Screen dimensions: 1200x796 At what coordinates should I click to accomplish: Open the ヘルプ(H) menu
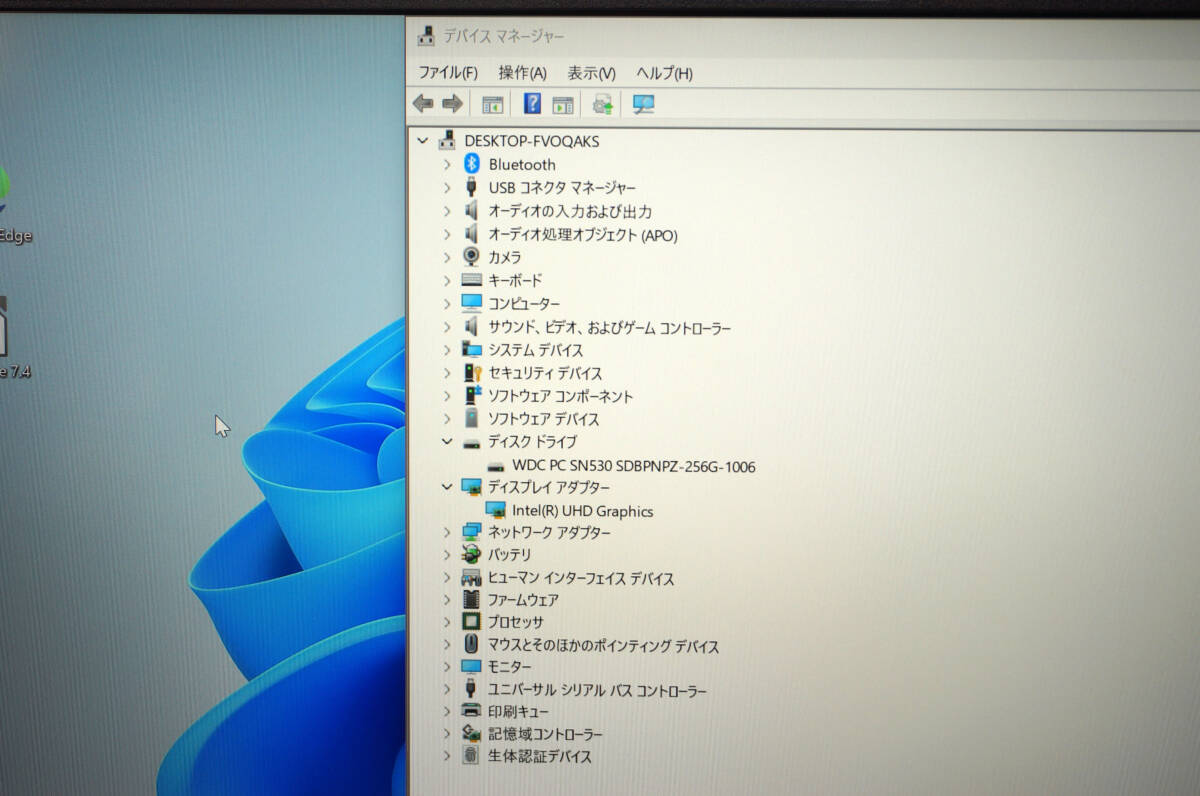(x=664, y=73)
